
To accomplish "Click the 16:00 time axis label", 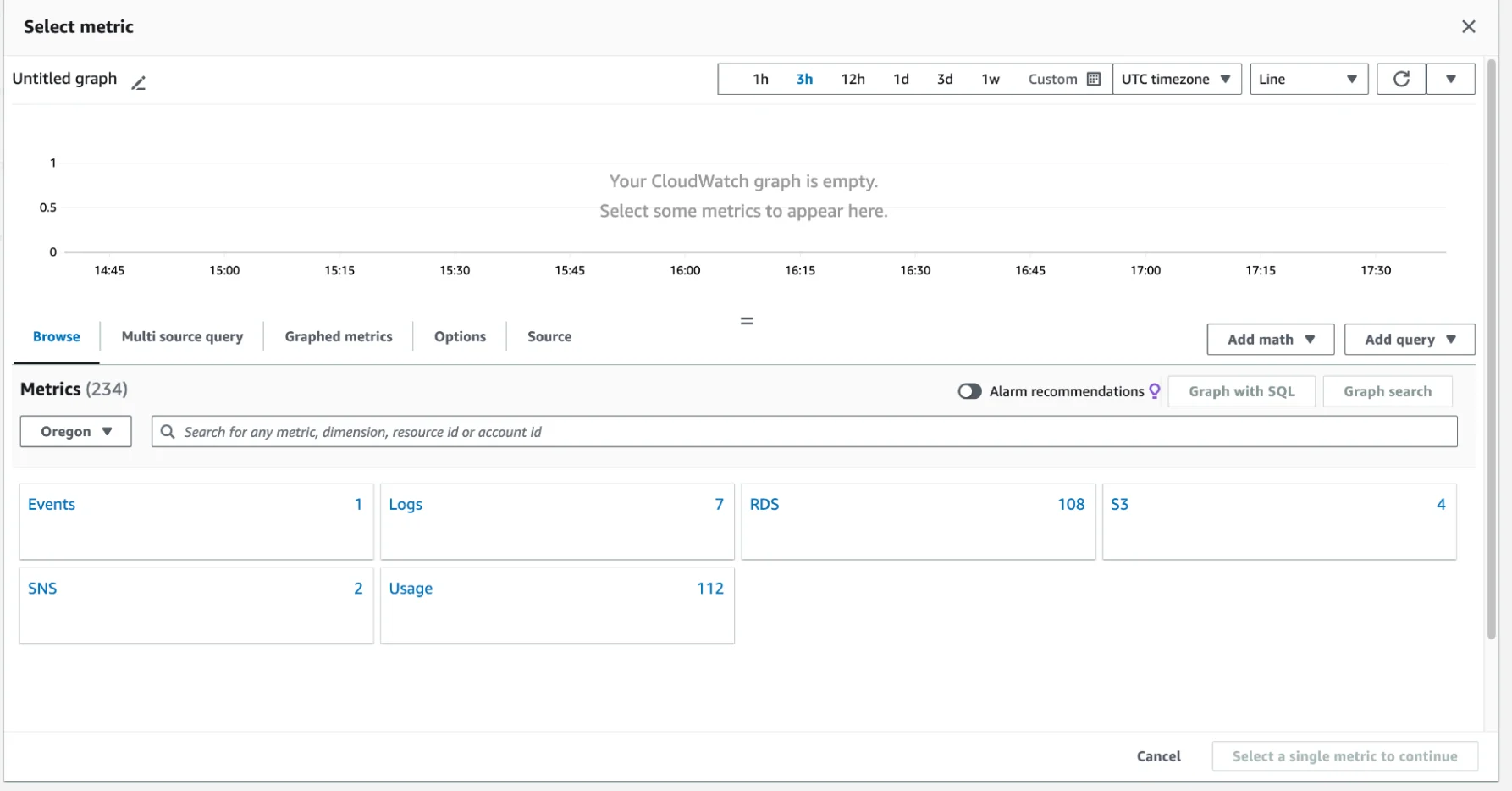I will point(685,270).
